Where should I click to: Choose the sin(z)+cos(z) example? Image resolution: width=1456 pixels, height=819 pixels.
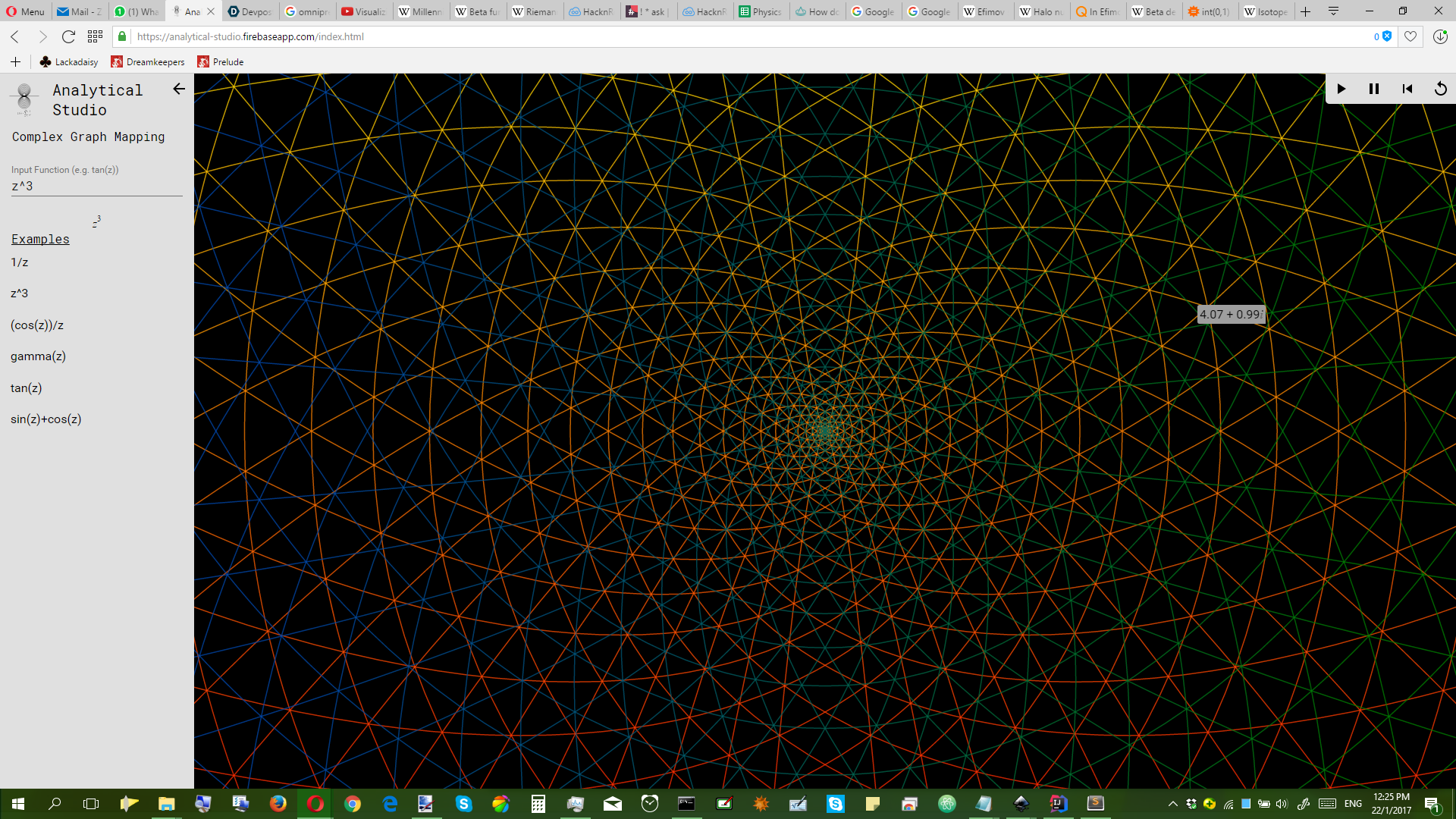coord(46,419)
